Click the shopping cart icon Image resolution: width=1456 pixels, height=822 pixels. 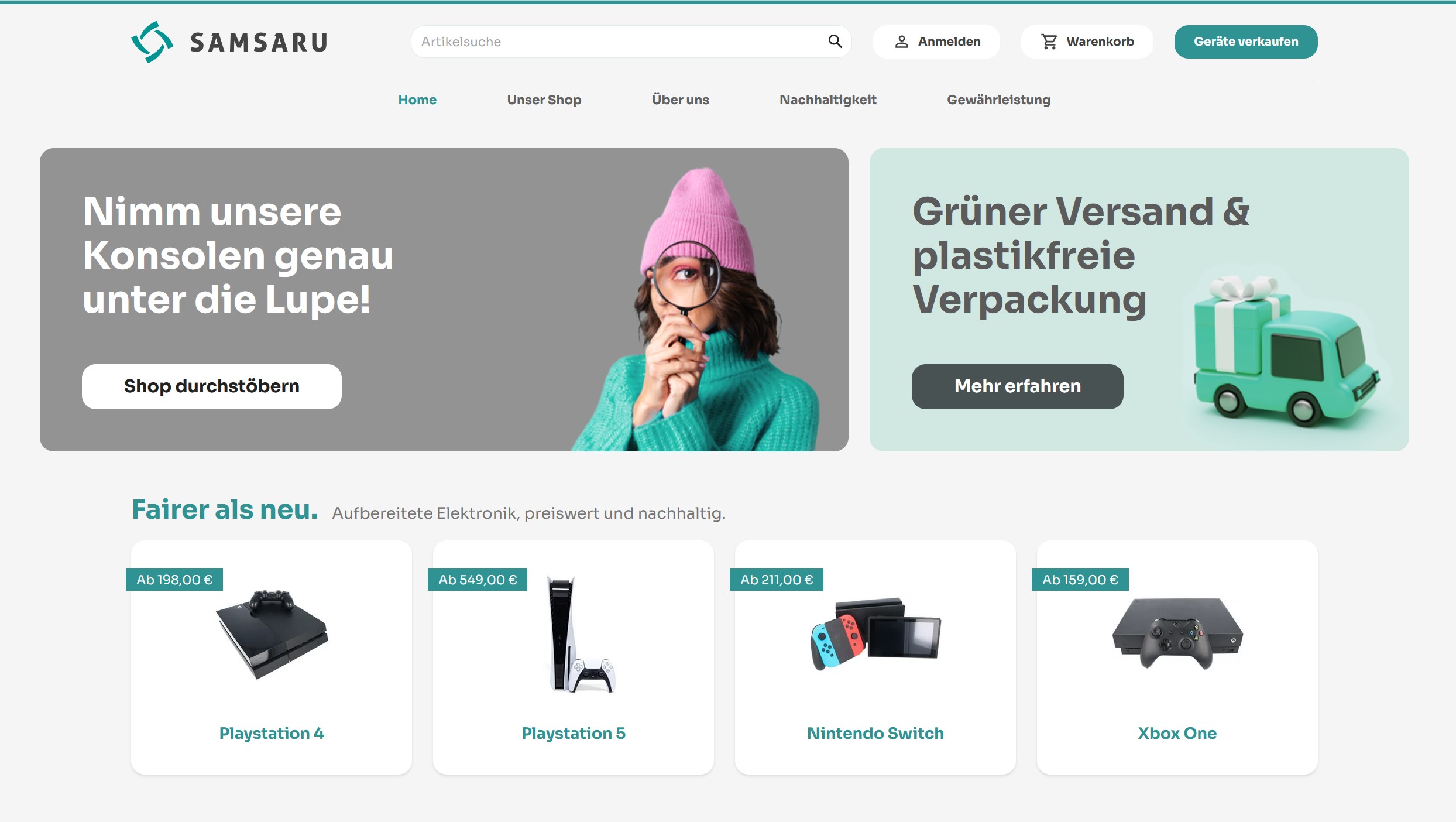1049,42
